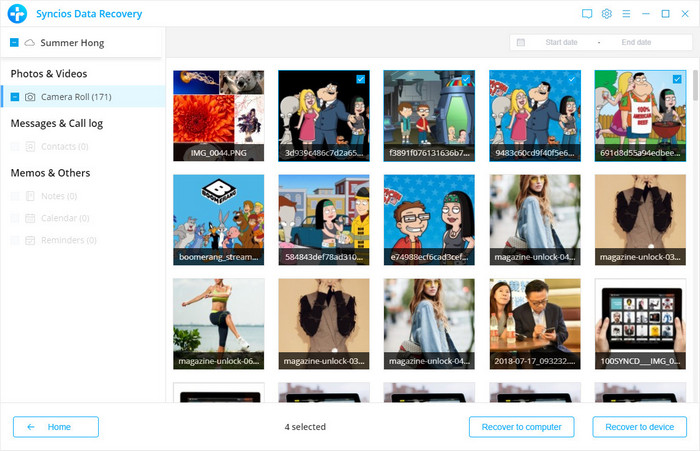Click the Syncios Data Recovery title
Image resolution: width=700 pixels, height=451 pixels.
(x=89, y=14)
